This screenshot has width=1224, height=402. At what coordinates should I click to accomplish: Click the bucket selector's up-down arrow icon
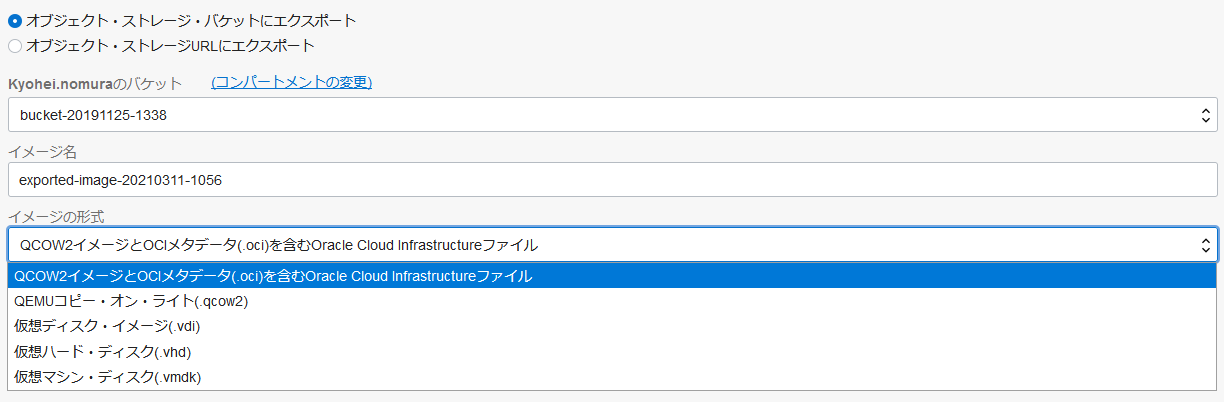coord(1205,115)
